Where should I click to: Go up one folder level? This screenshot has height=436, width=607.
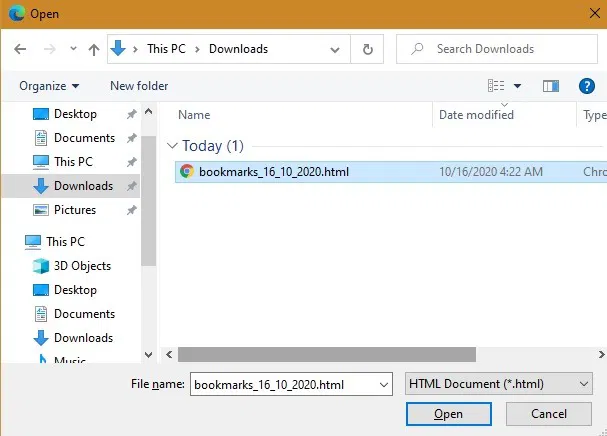[x=94, y=49]
